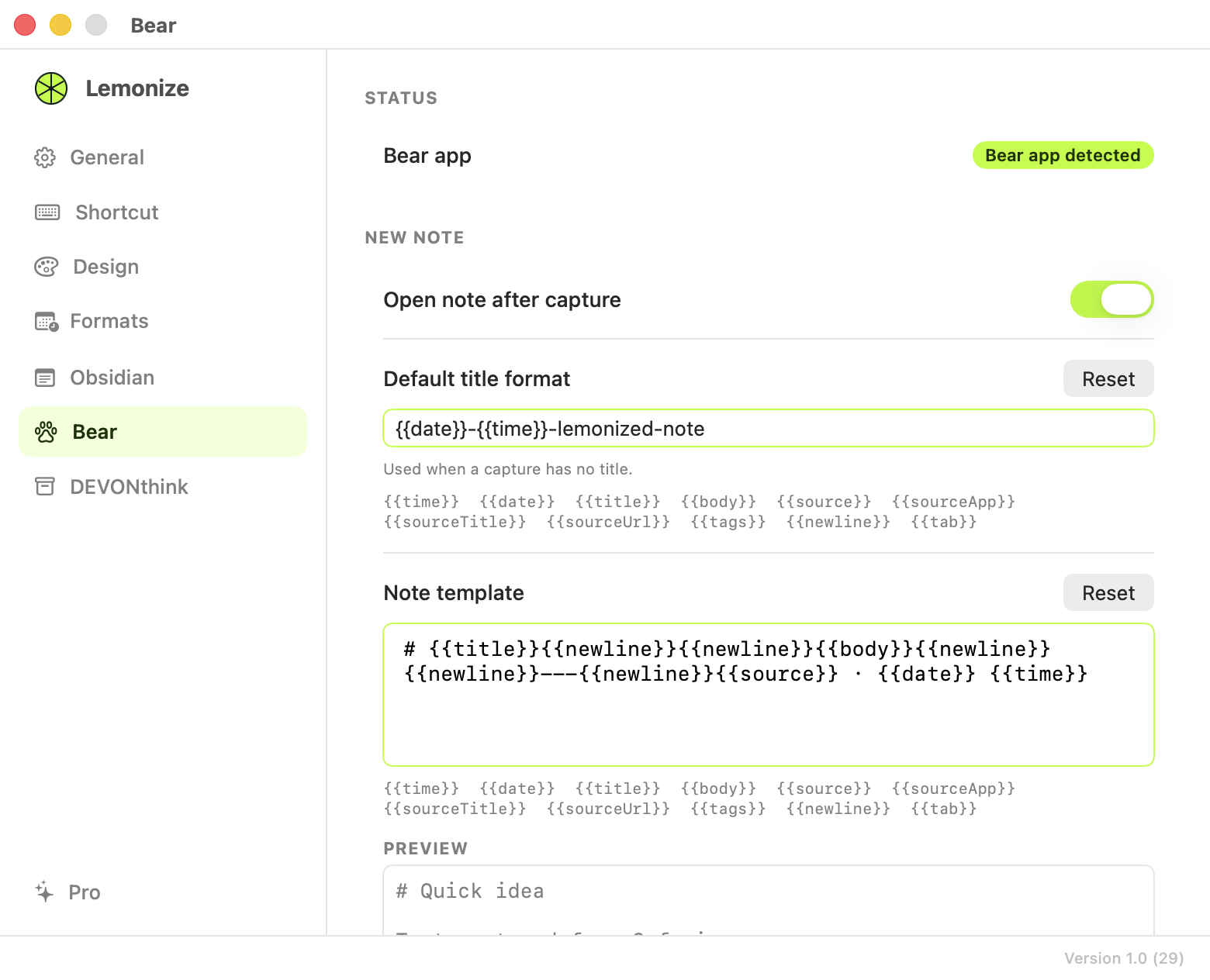Insert {{sourceApp}} token under title format
1210x980 pixels.
pos(953,502)
